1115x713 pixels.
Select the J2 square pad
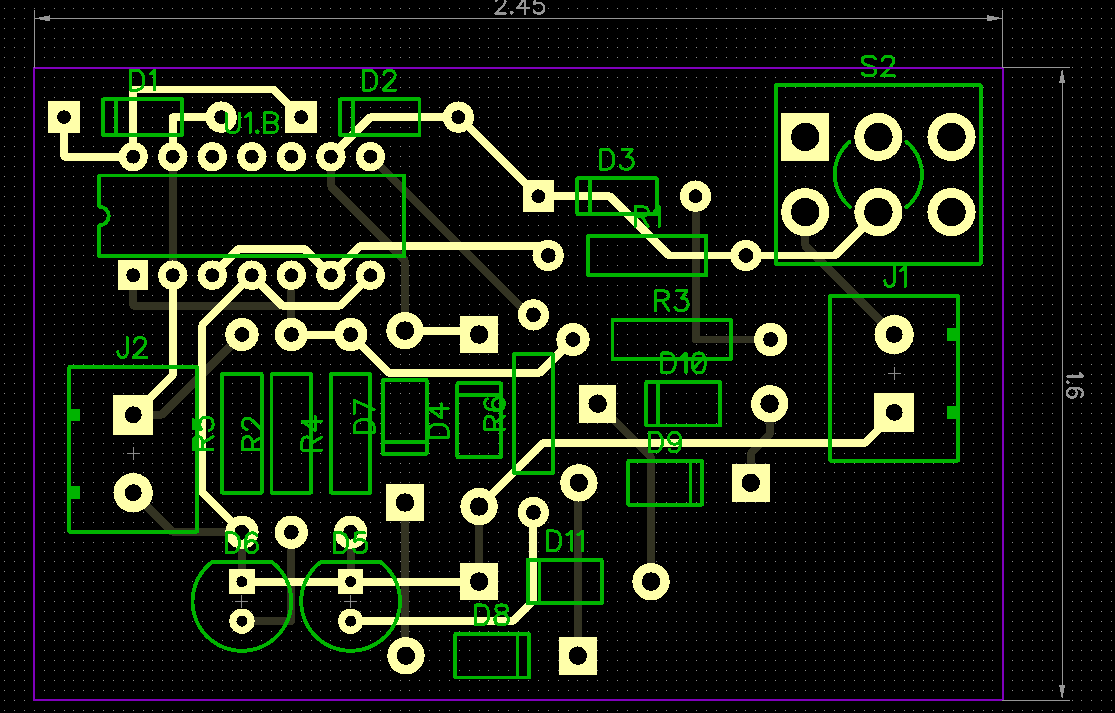133,414
